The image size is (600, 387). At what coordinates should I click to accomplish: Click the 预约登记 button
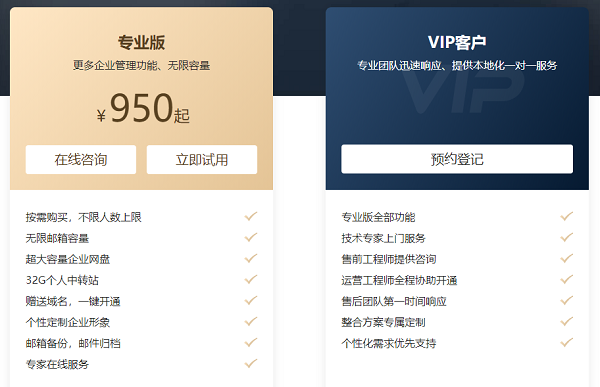pyautogui.click(x=457, y=159)
